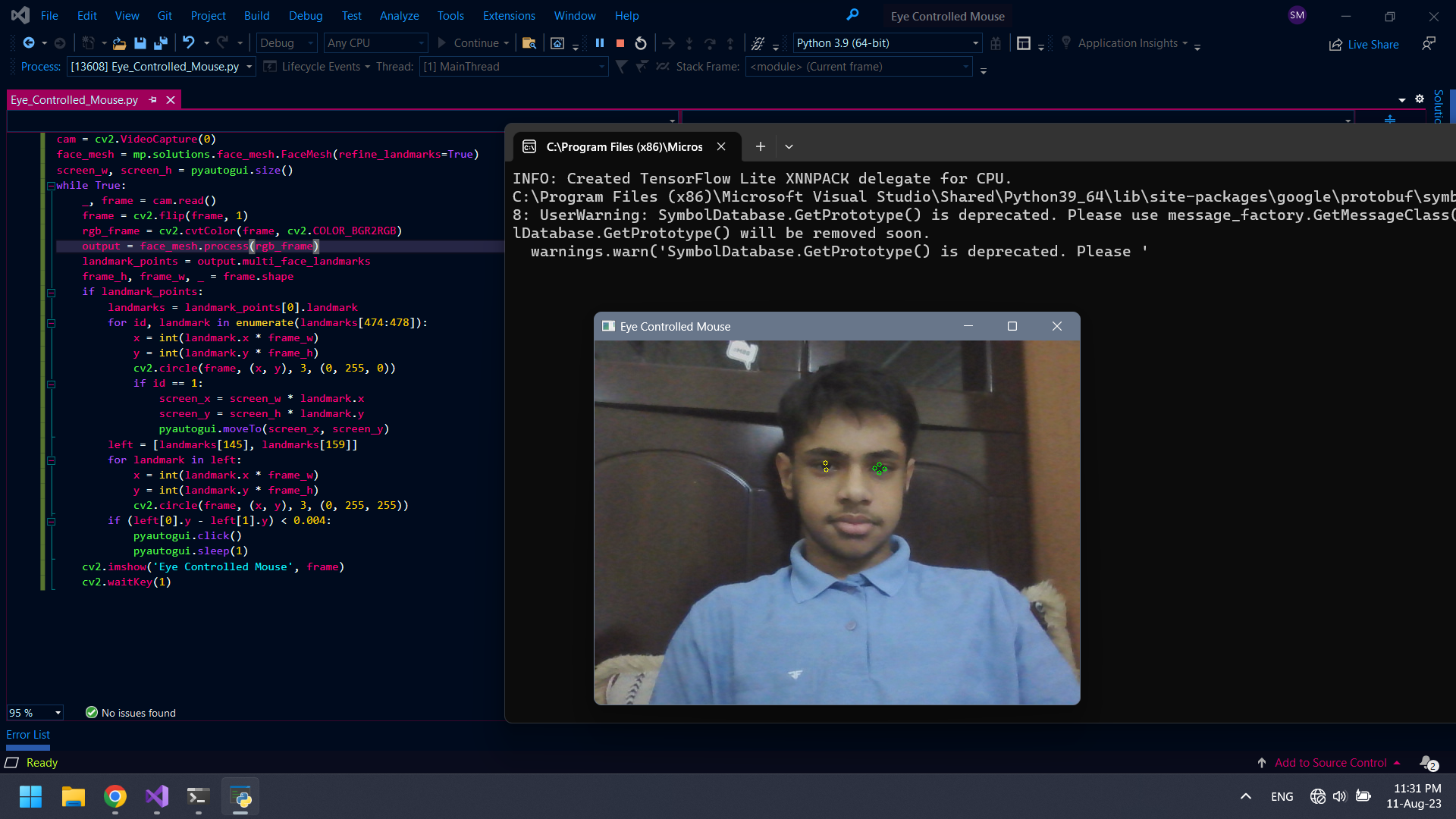Open the Any CPU platform dropdown

point(376,43)
